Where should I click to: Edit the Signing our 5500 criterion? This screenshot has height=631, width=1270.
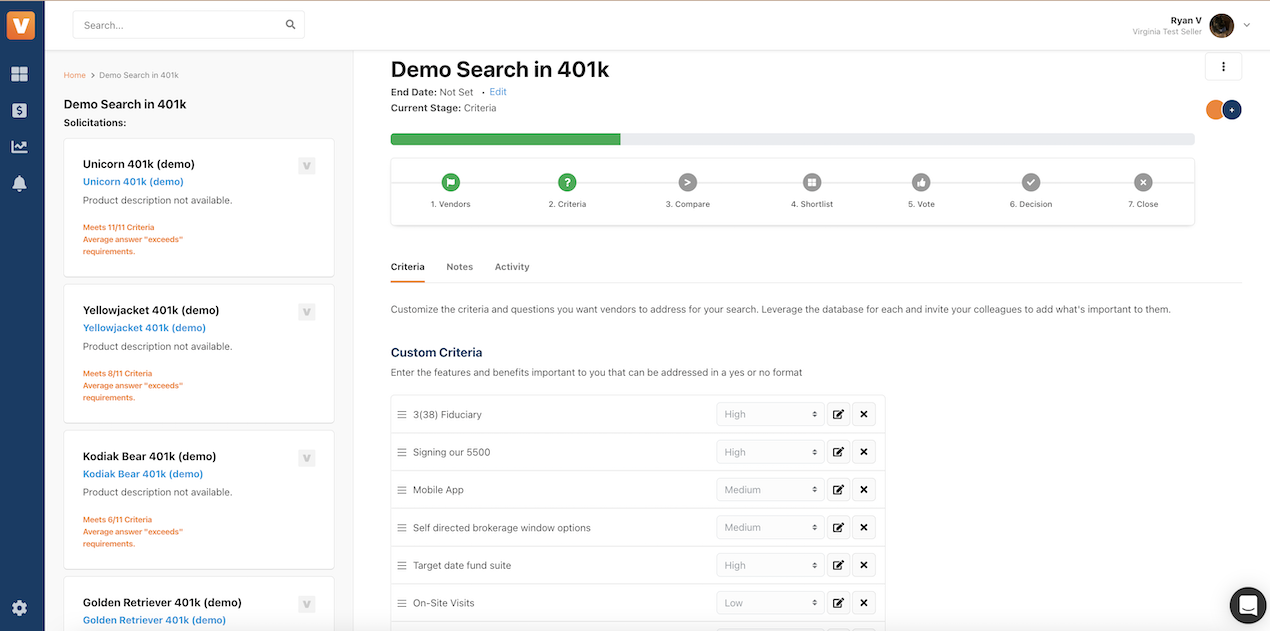click(838, 452)
